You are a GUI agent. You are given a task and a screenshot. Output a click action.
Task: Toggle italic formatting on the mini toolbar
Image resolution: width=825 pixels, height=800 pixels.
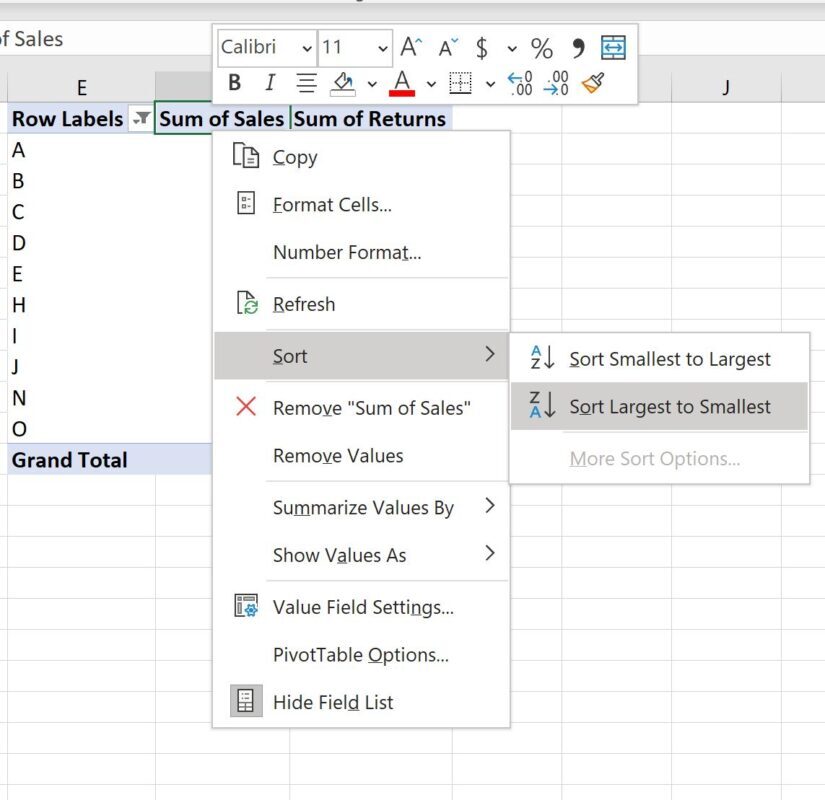267,83
